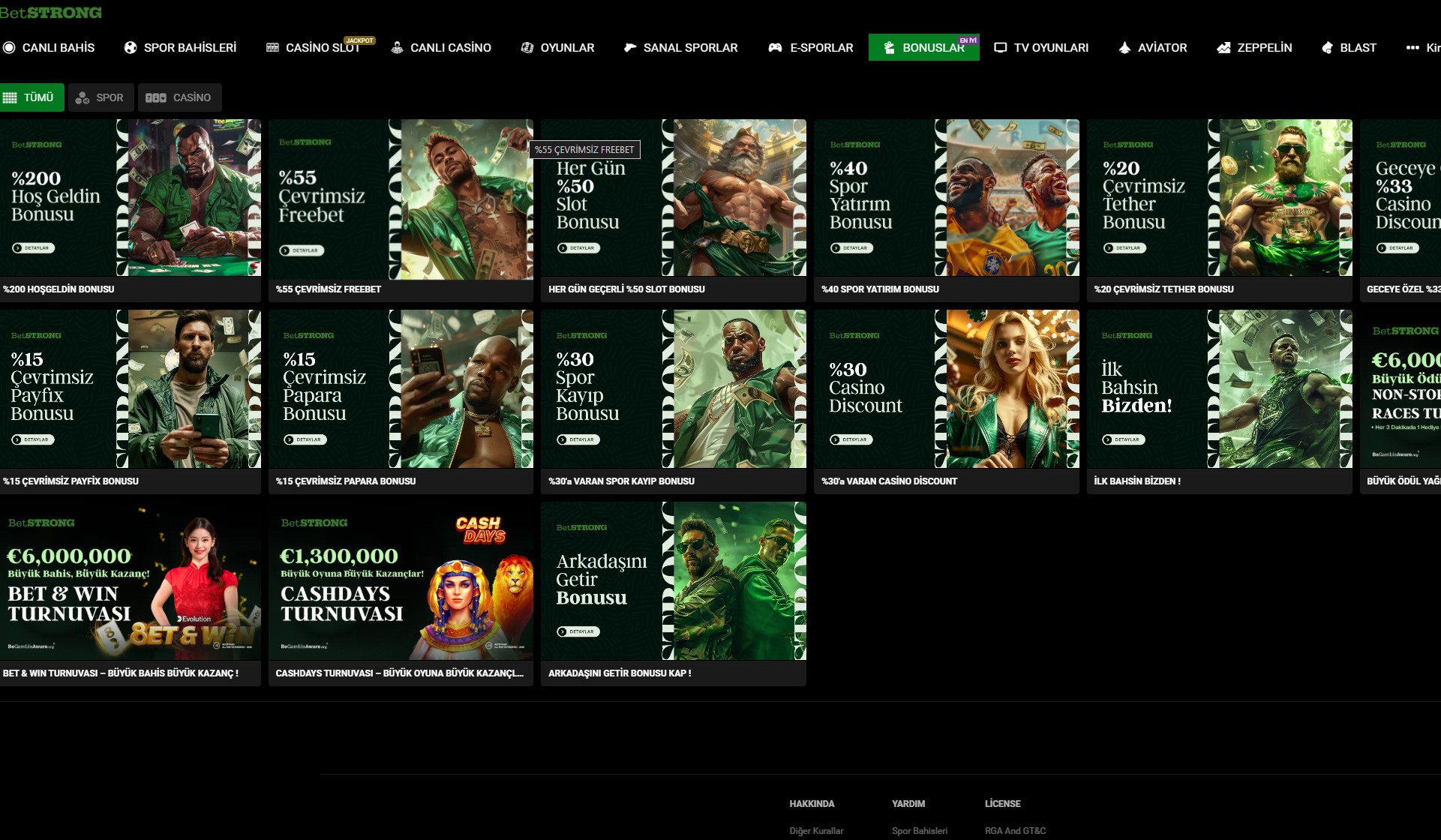
Task: Click %20 ÇEVRİMSİZ TETHER BONUSU caption
Action: coord(1163,289)
